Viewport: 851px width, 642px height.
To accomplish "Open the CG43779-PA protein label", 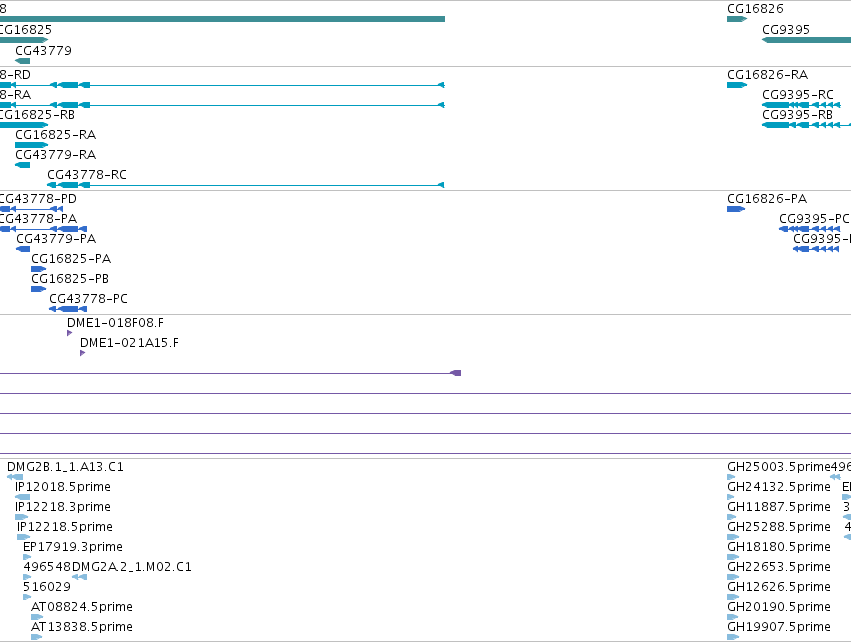I will tap(56, 239).
